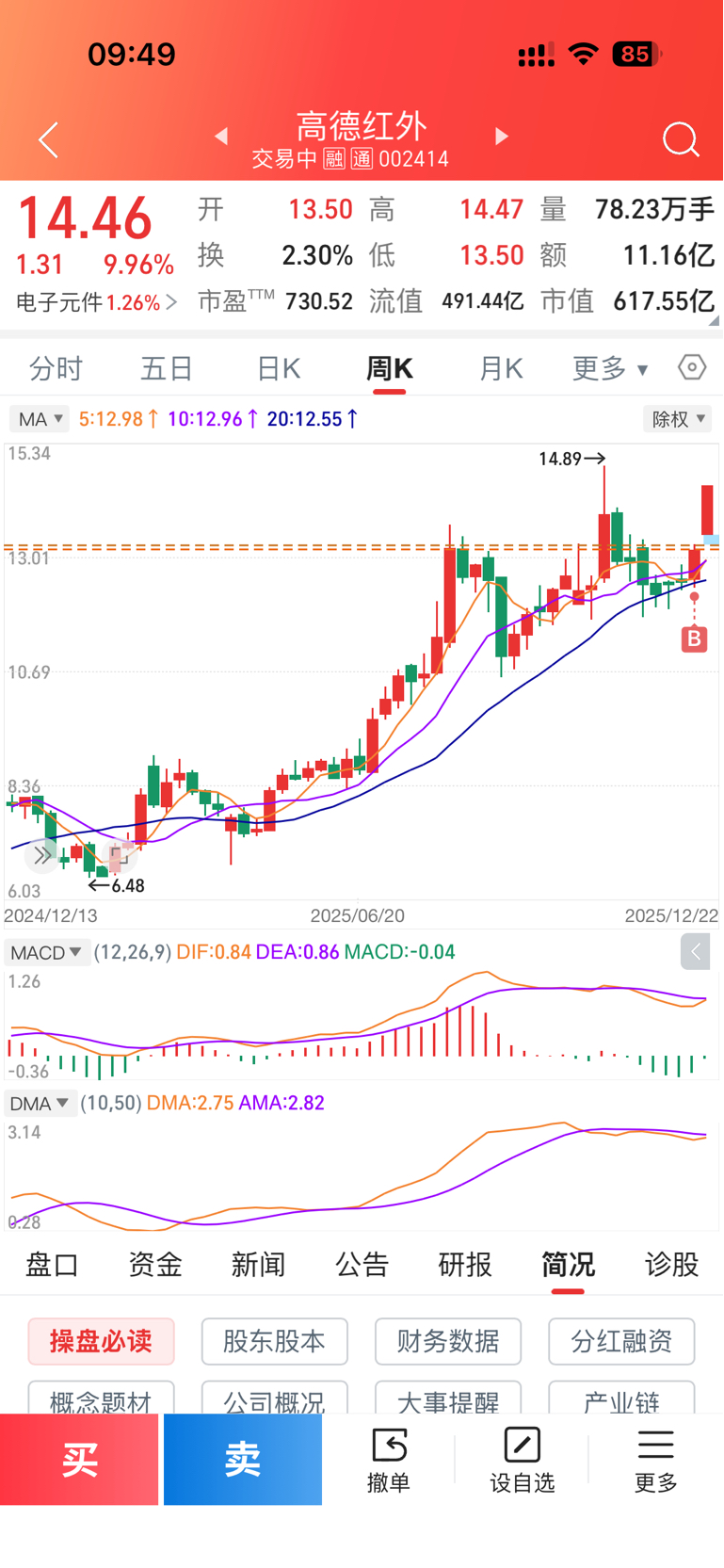Open the MA indicator dropdown
Image resolution: width=724 pixels, height=1568 pixels.
39,419
